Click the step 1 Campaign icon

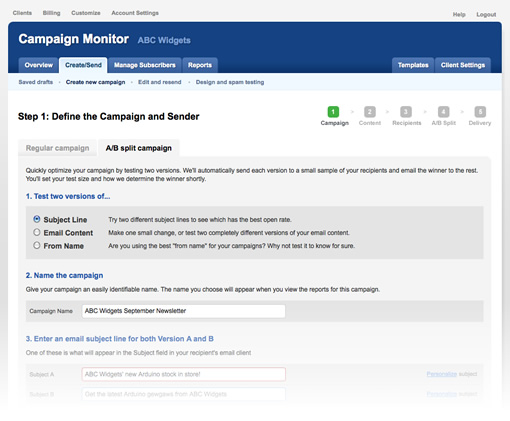pyautogui.click(x=333, y=112)
